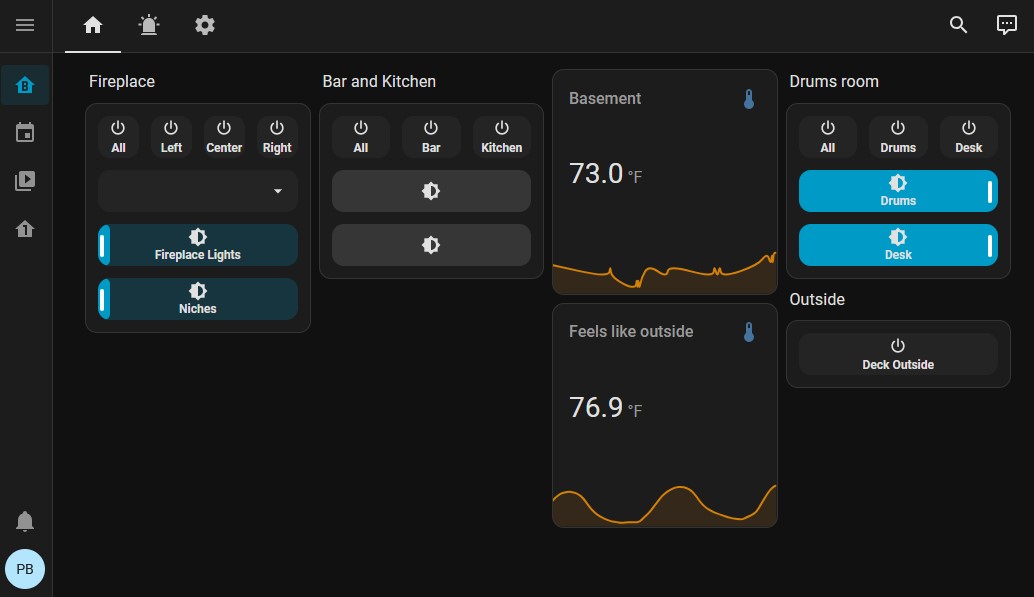Open the Basement temperature card
Image resolution: width=1034 pixels, height=597 pixels.
coord(665,182)
